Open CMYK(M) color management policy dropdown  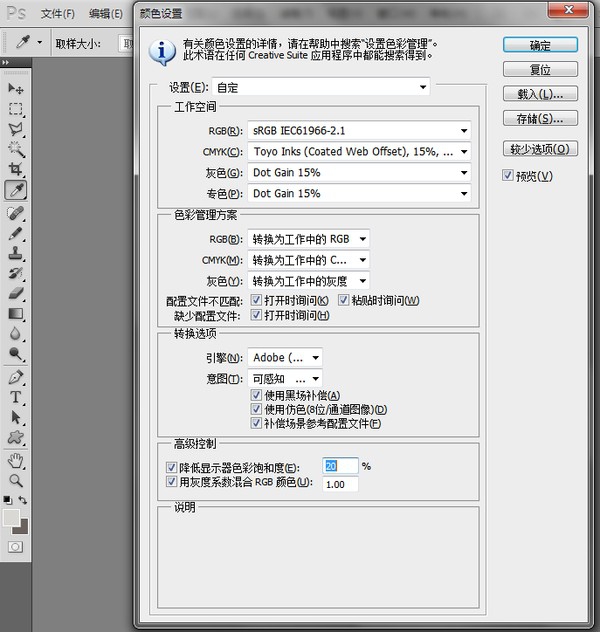[x=309, y=260]
